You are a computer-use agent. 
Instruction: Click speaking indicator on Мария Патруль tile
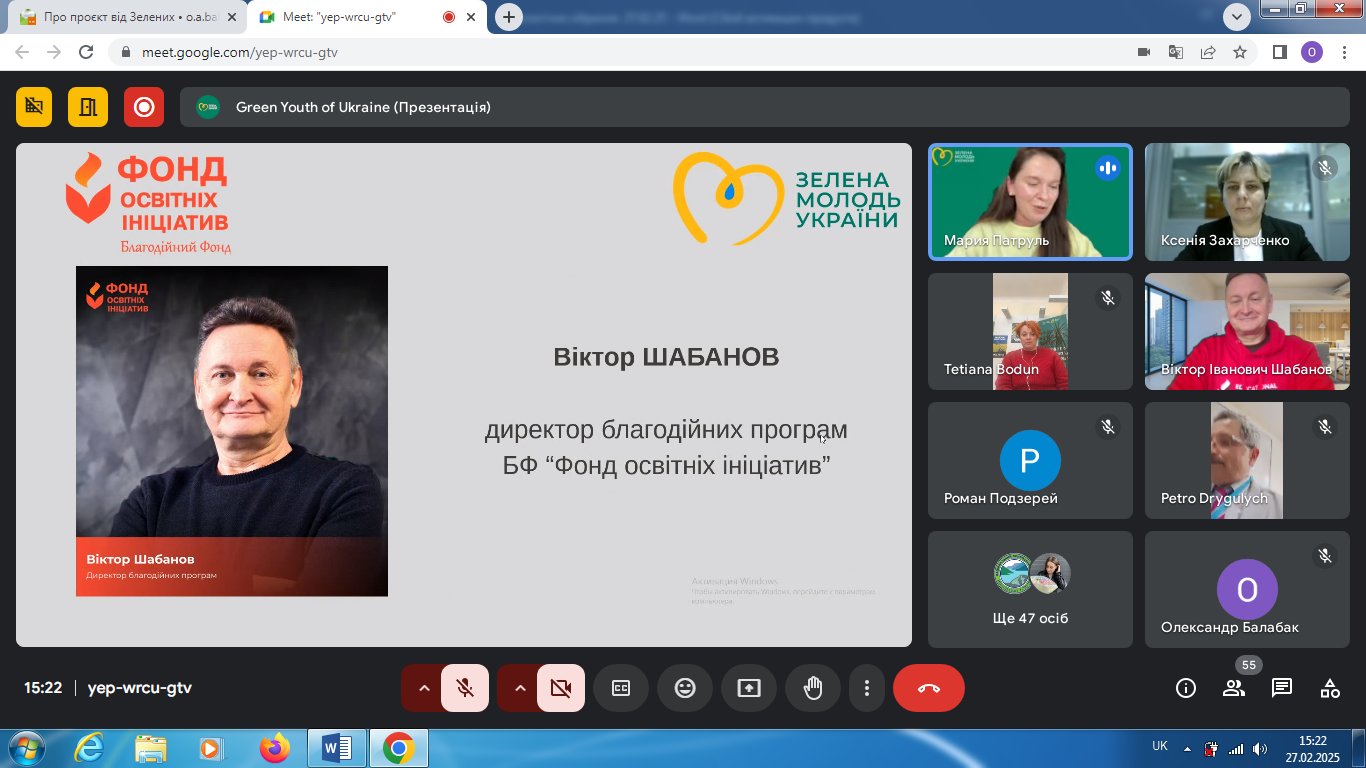[x=1107, y=168]
